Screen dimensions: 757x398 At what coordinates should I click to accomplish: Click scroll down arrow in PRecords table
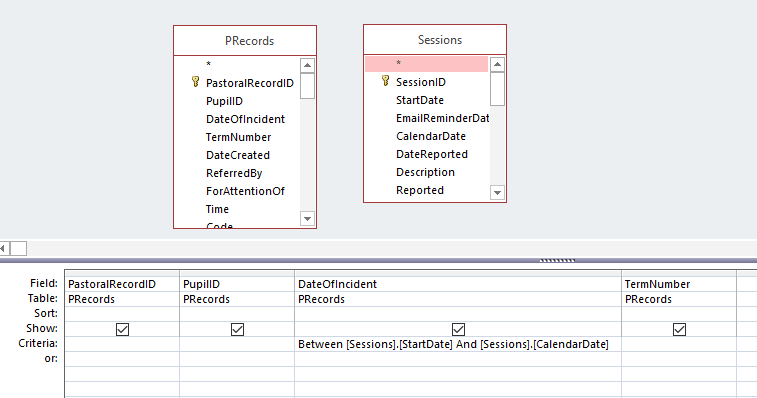(308, 219)
